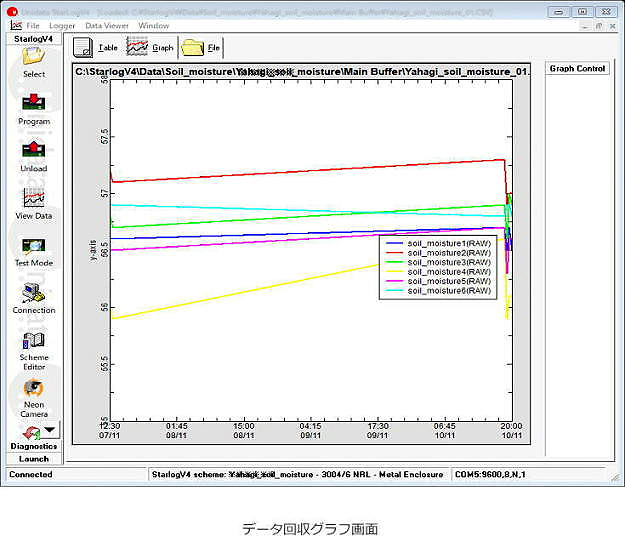Open the Program logger tool

pyautogui.click(x=33, y=105)
